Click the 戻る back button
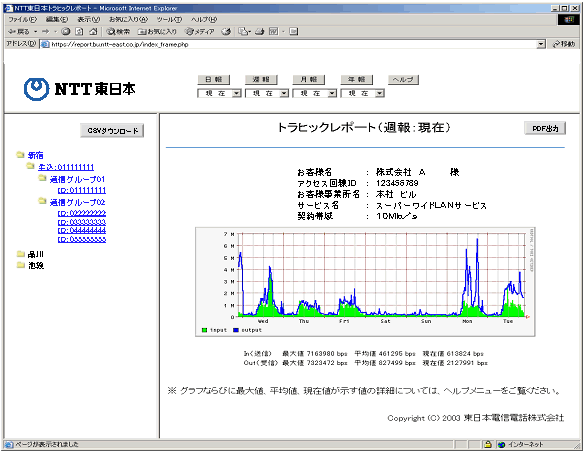The image size is (583, 451). tap(19, 32)
